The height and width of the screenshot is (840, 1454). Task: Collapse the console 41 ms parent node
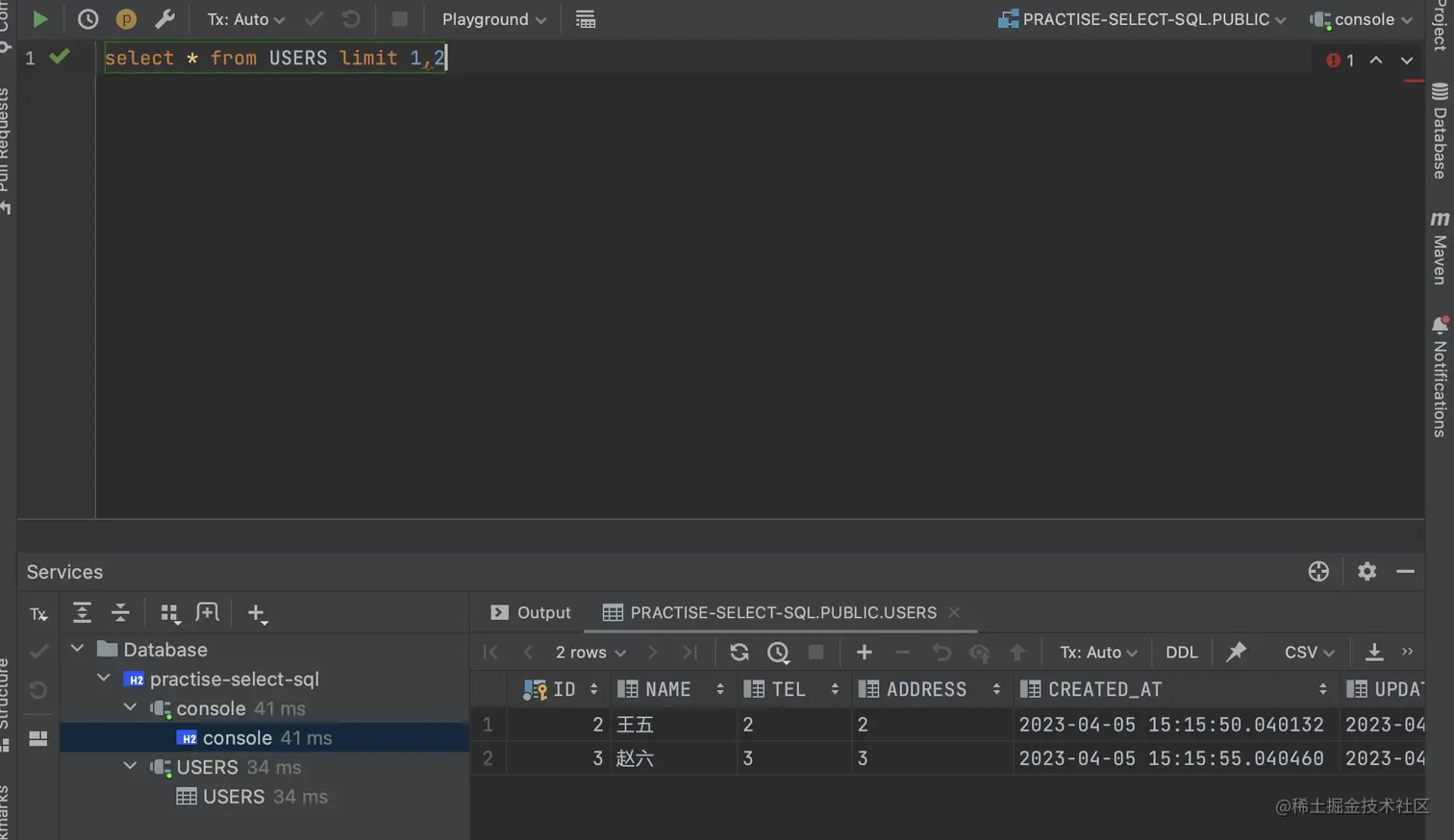130,708
